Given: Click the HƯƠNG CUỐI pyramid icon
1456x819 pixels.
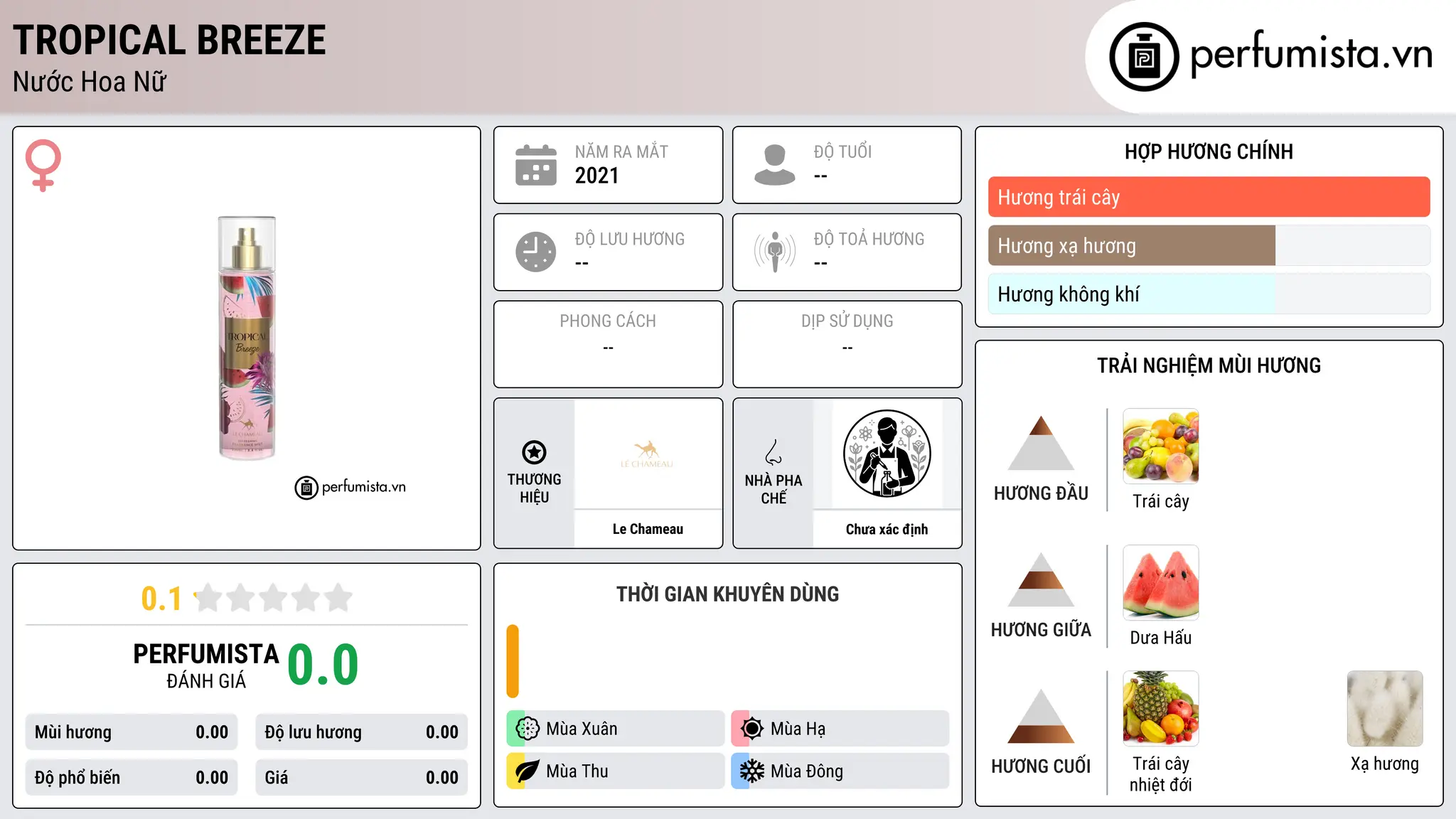Looking at the screenshot, I should click(1041, 717).
